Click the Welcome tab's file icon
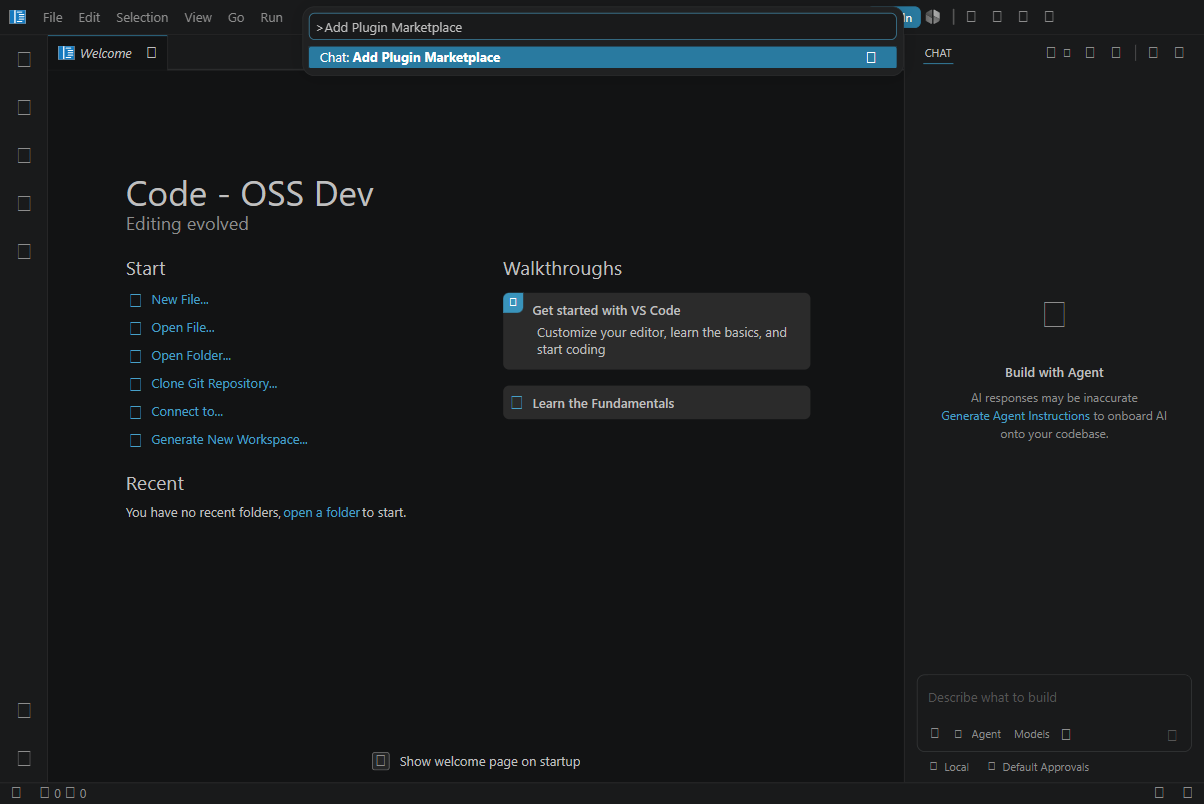This screenshot has width=1204, height=804. coord(66,53)
